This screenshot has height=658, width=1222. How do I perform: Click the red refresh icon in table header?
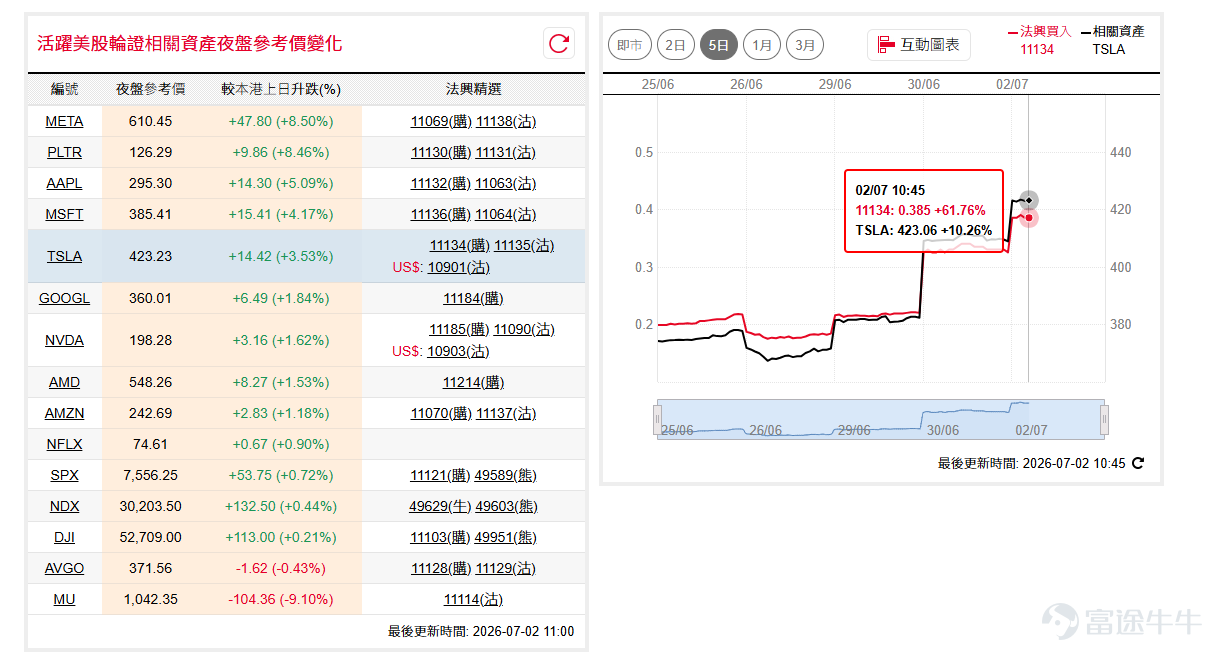point(559,43)
